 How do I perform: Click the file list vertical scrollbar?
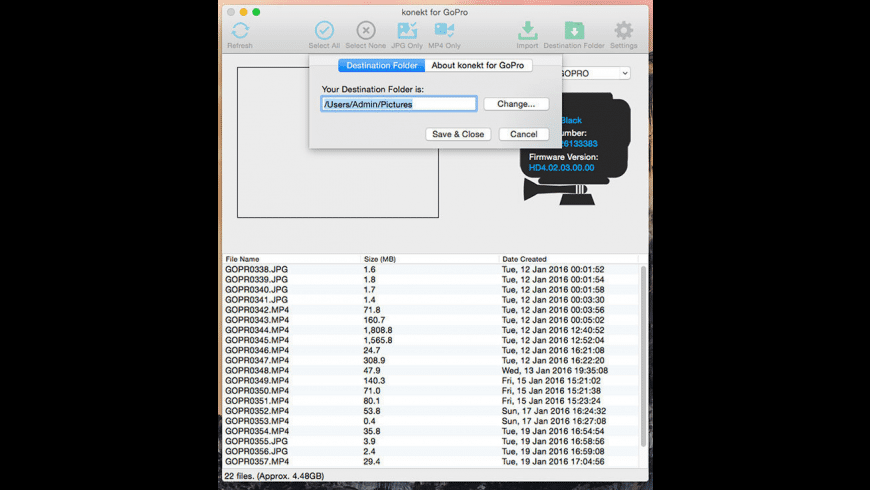tap(643, 356)
